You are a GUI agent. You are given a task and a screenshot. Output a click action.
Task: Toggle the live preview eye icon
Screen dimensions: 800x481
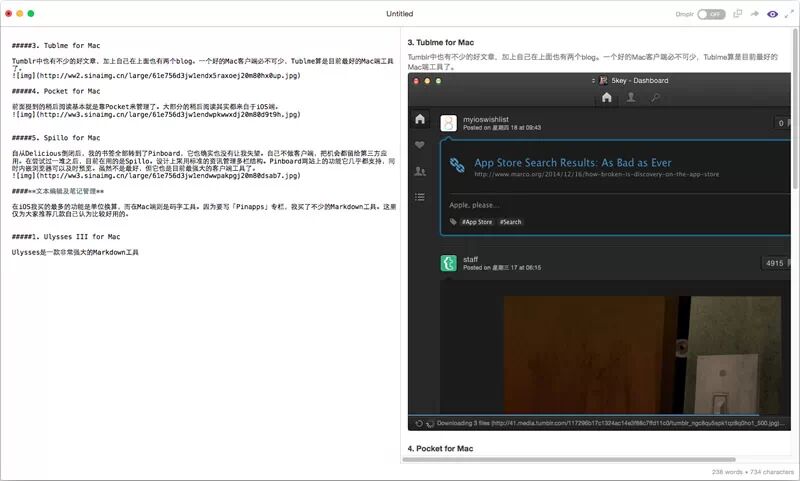pos(772,14)
